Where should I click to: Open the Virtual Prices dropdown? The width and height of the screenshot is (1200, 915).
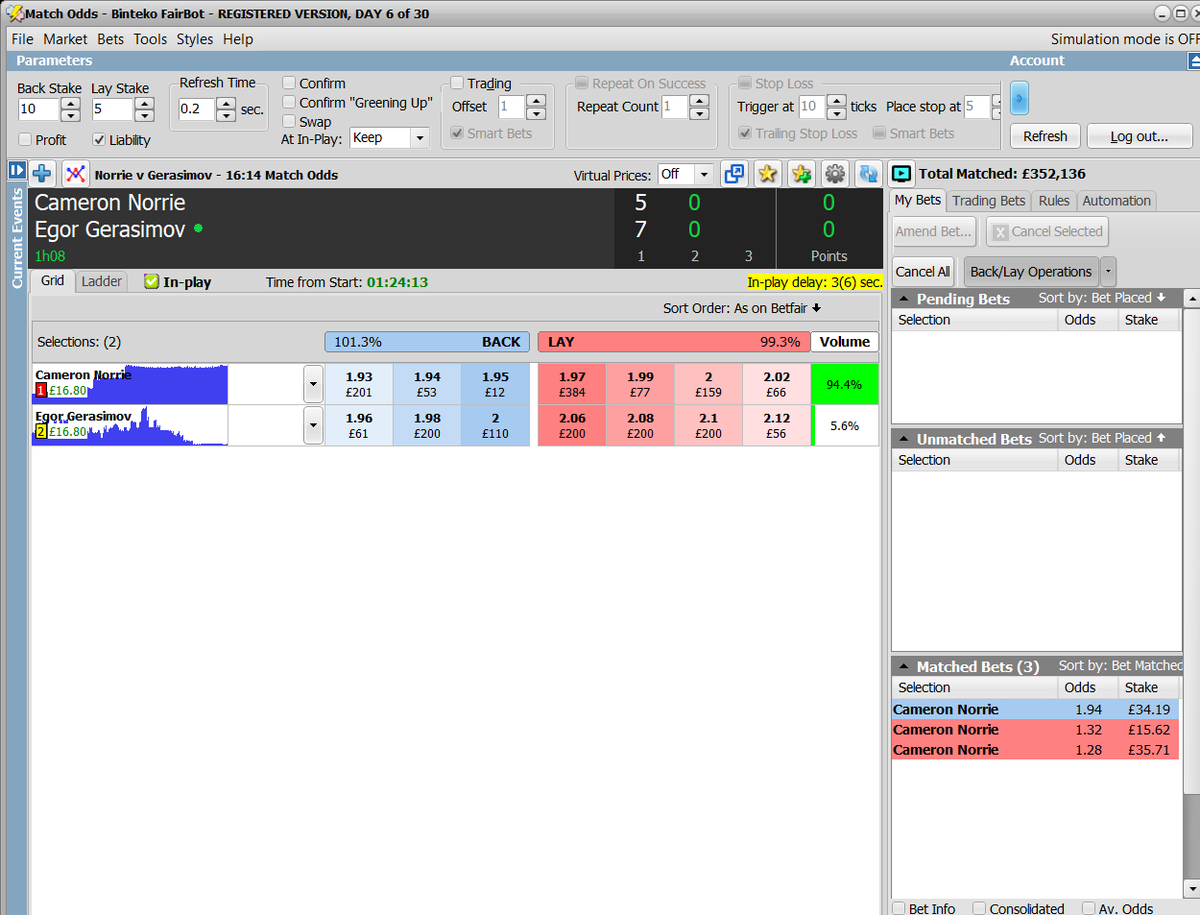(x=705, y=174)
